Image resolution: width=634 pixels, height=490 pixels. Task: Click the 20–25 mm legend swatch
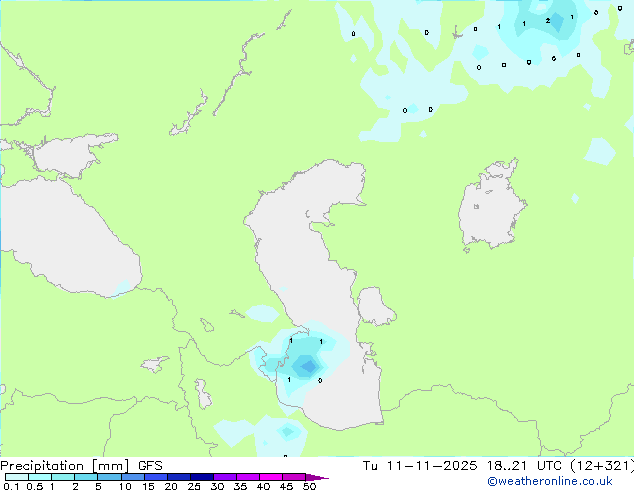click(179, 477)
